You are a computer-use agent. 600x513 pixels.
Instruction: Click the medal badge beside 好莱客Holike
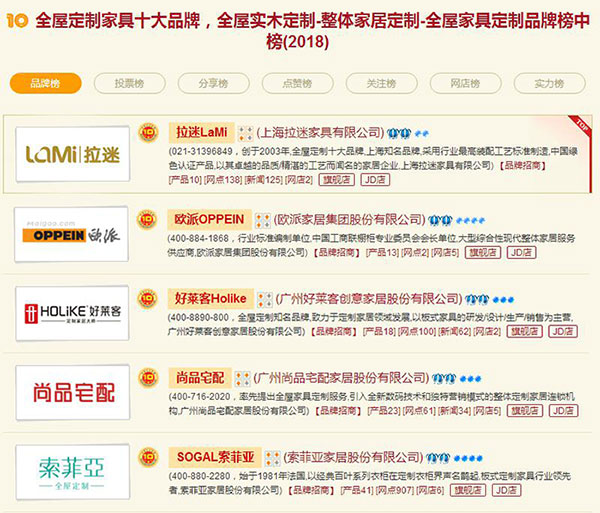(x=149, y=299)
